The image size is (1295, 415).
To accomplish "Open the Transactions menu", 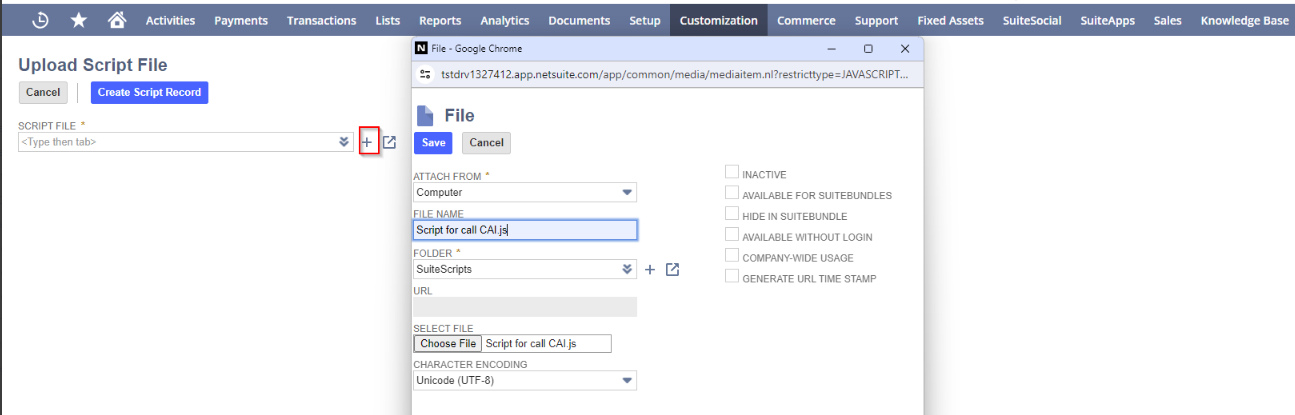I will 321,20.
